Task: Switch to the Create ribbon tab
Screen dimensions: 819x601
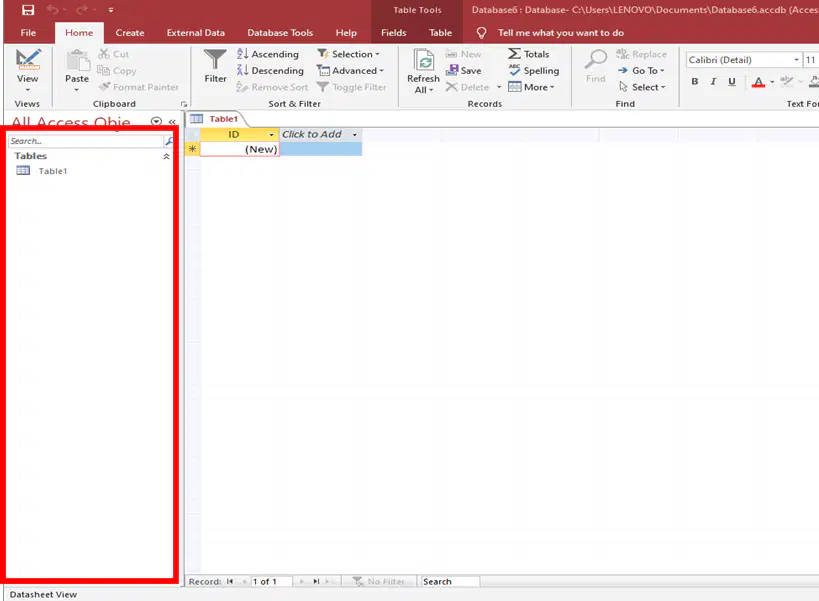Action: 130,32
